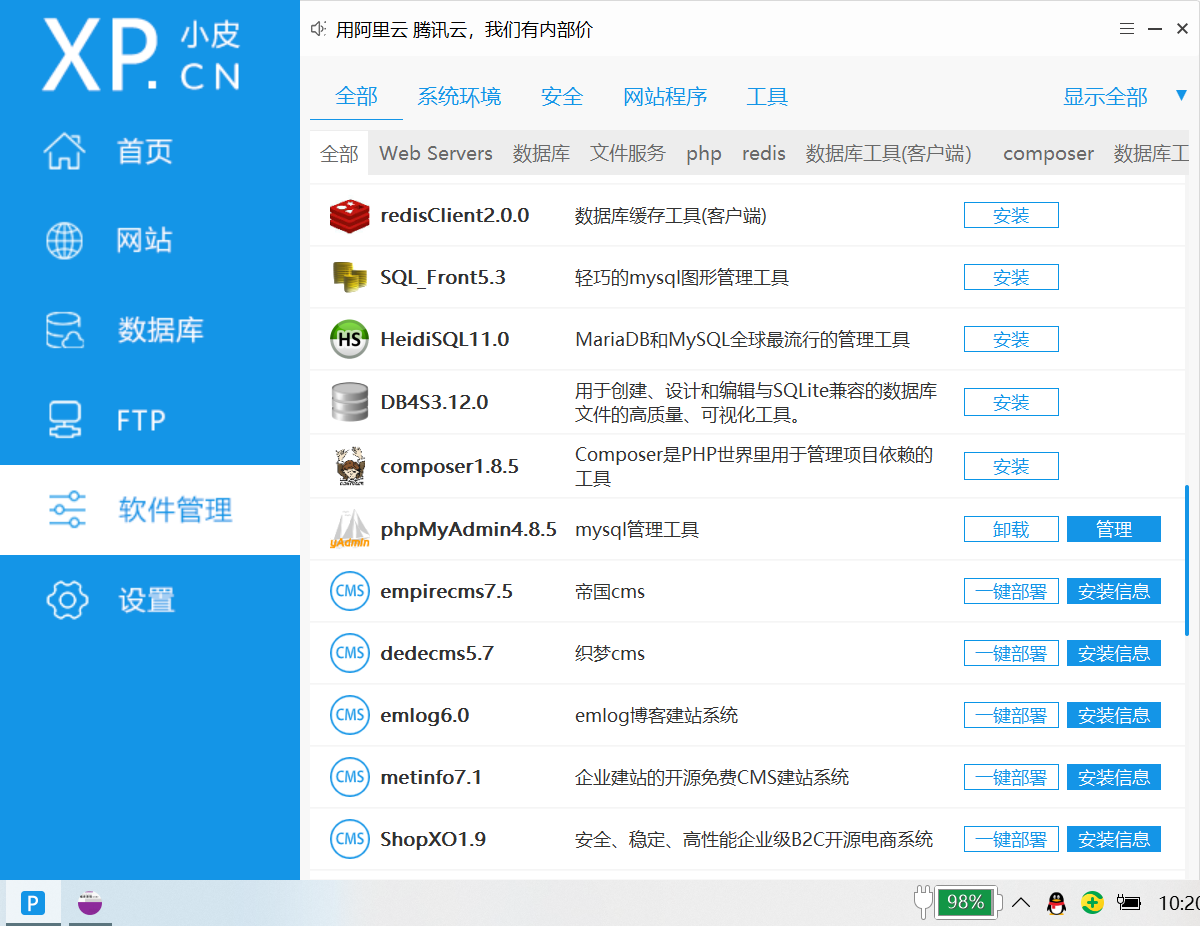Click the speaker announcement icon at top

coord(319,30)
